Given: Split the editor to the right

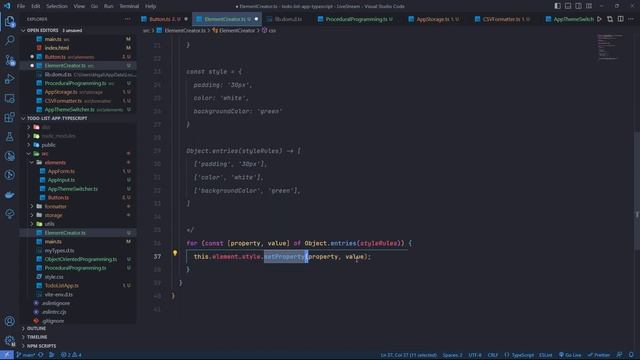Looking at the screenshot, I should [620, 19].
